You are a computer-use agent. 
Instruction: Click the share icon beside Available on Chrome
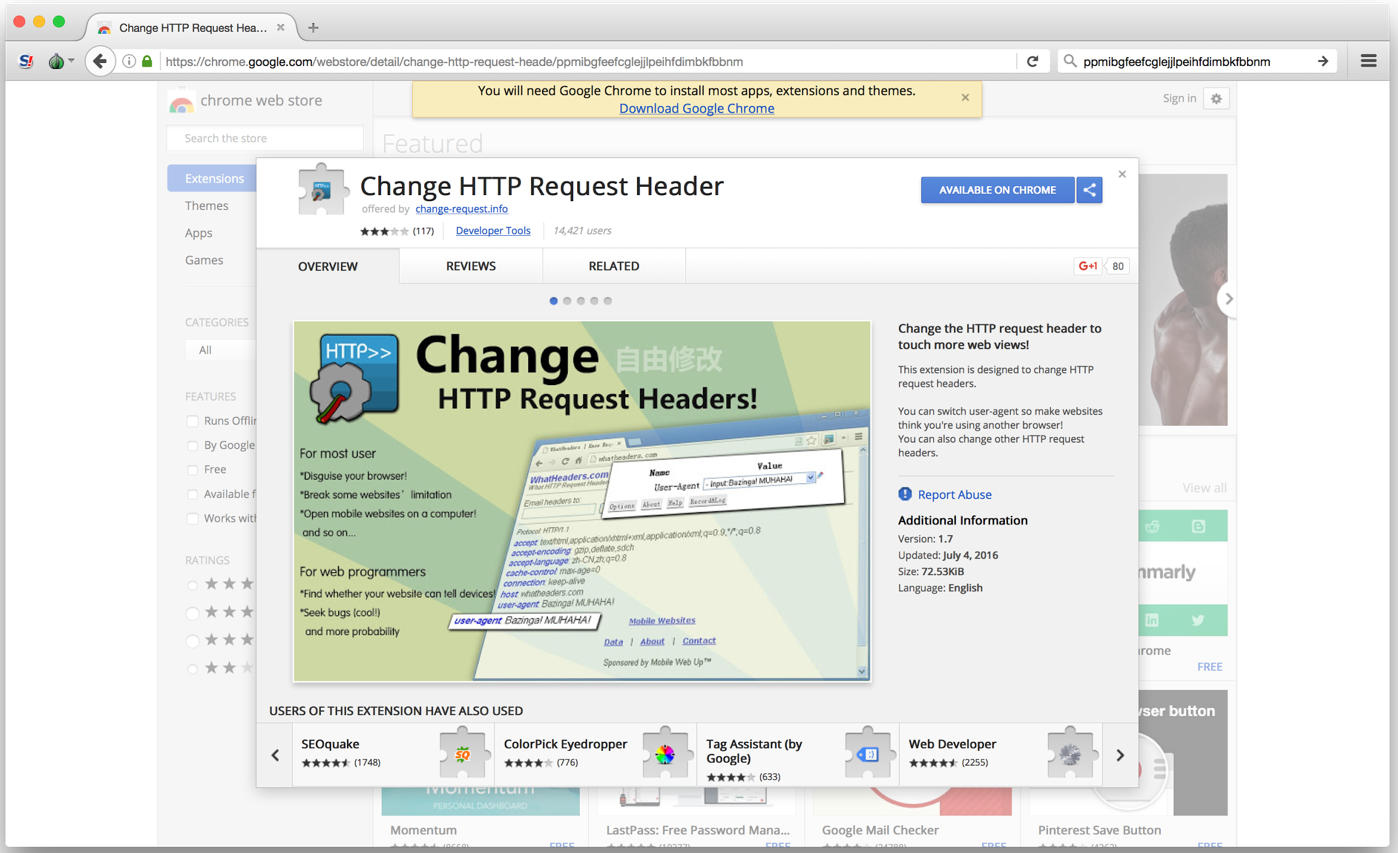pyautogui.click(x=1090, y=190)
